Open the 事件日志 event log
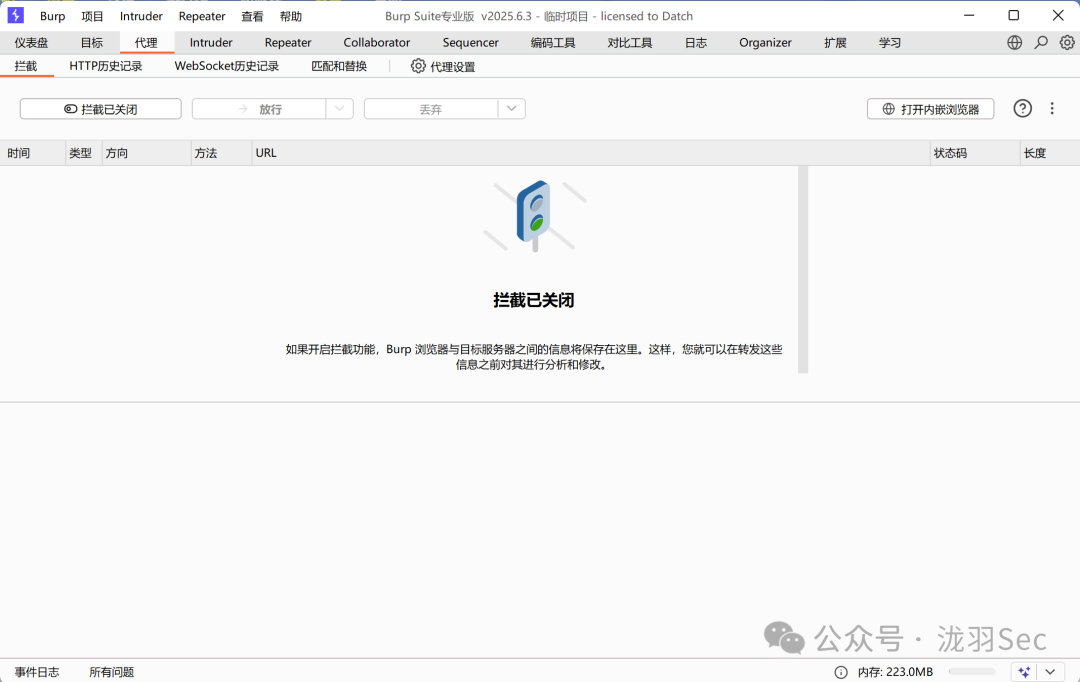This screenshot has width=1080, height=682. tap(37, 672)
